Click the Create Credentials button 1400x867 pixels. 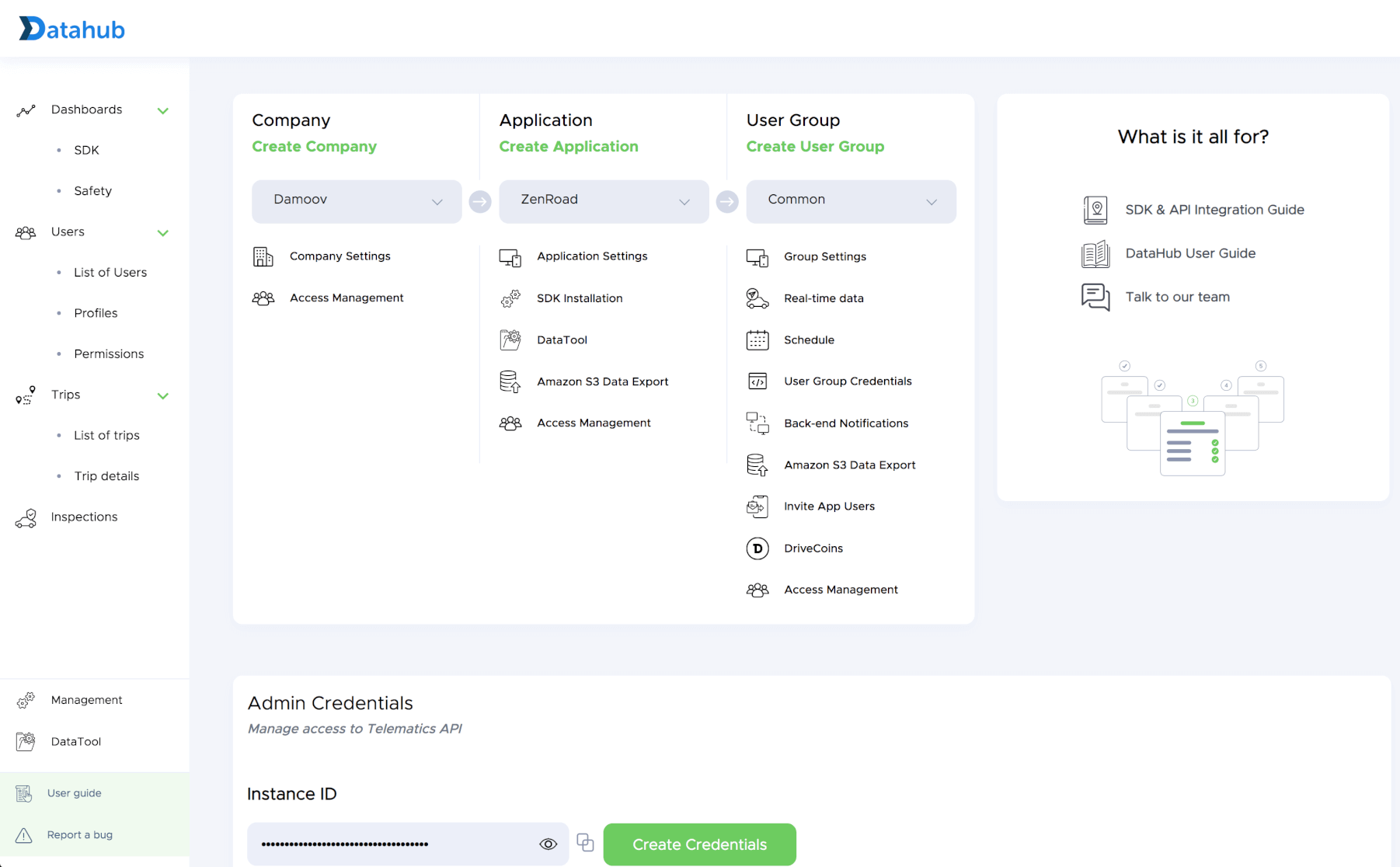point(698,844)
